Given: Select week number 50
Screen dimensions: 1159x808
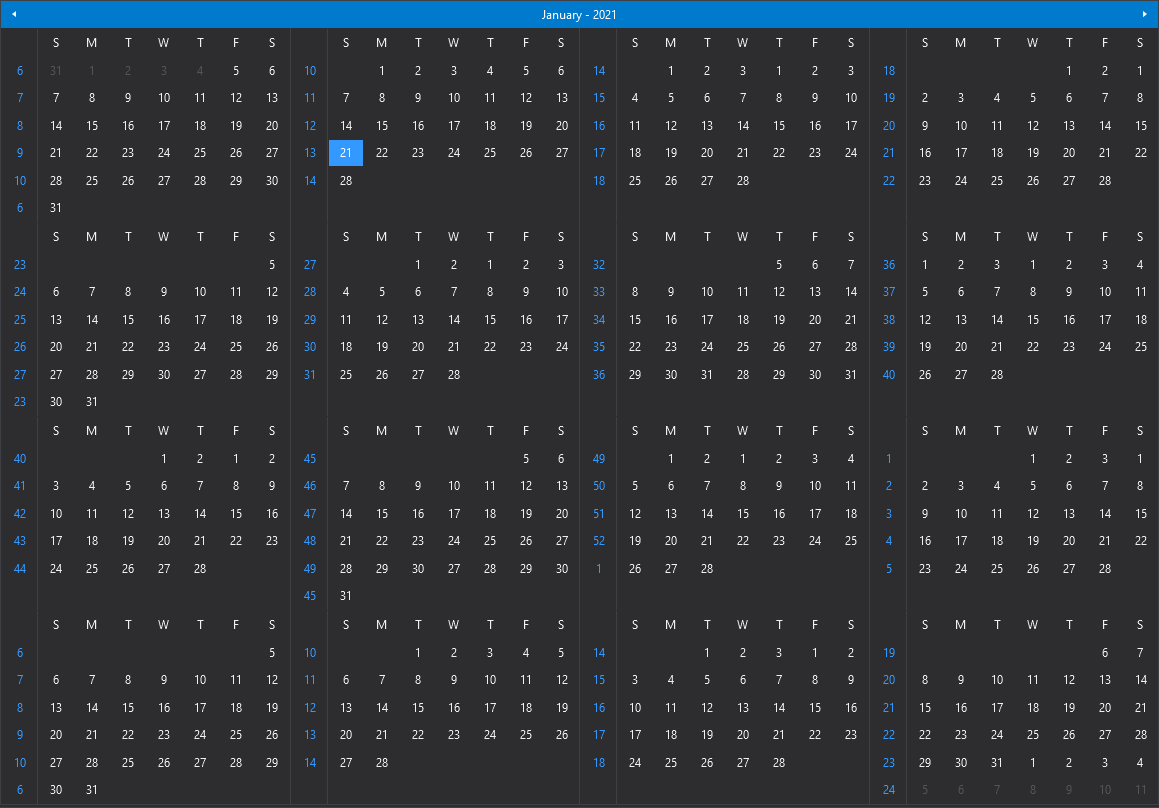Looking at the screenshot, I should [x=599, y=486].
